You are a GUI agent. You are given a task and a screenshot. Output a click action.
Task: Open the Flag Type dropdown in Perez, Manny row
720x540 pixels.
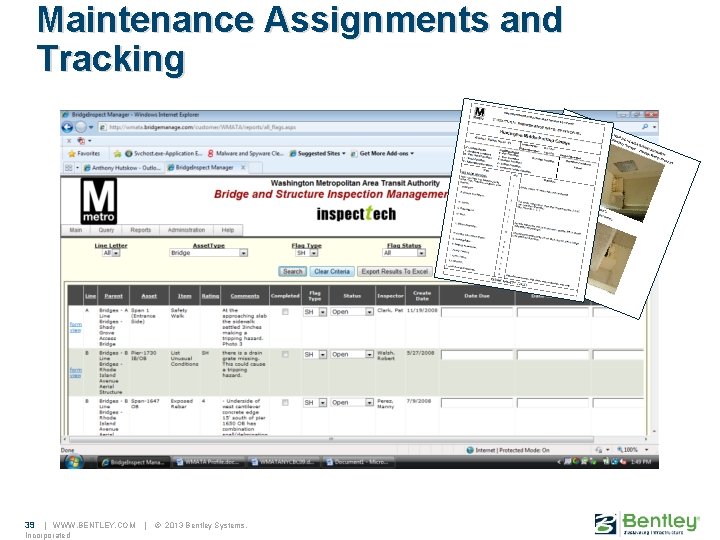coord(315,403)
